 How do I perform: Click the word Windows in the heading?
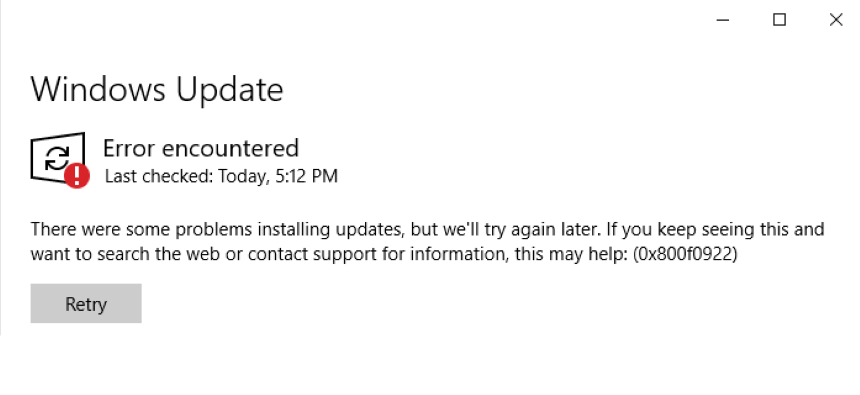98,89
